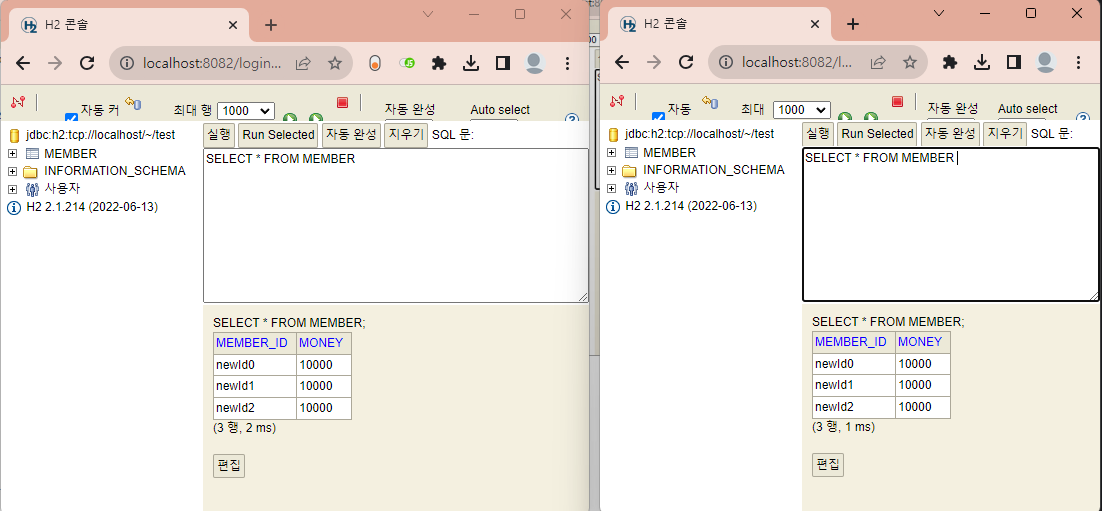Viewport: 1102px width, 511px height.
Task: Click the red stop icon in left window
Action: 342,103
